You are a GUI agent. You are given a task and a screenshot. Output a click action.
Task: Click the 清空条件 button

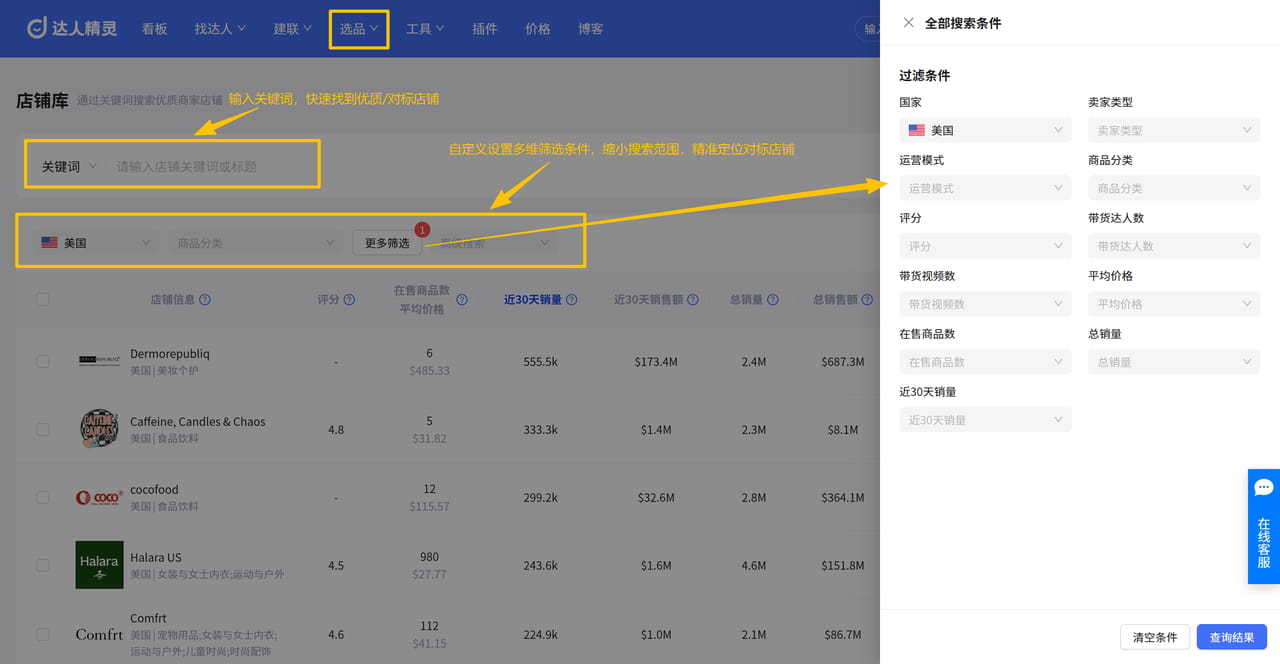tap(1154, 637)
